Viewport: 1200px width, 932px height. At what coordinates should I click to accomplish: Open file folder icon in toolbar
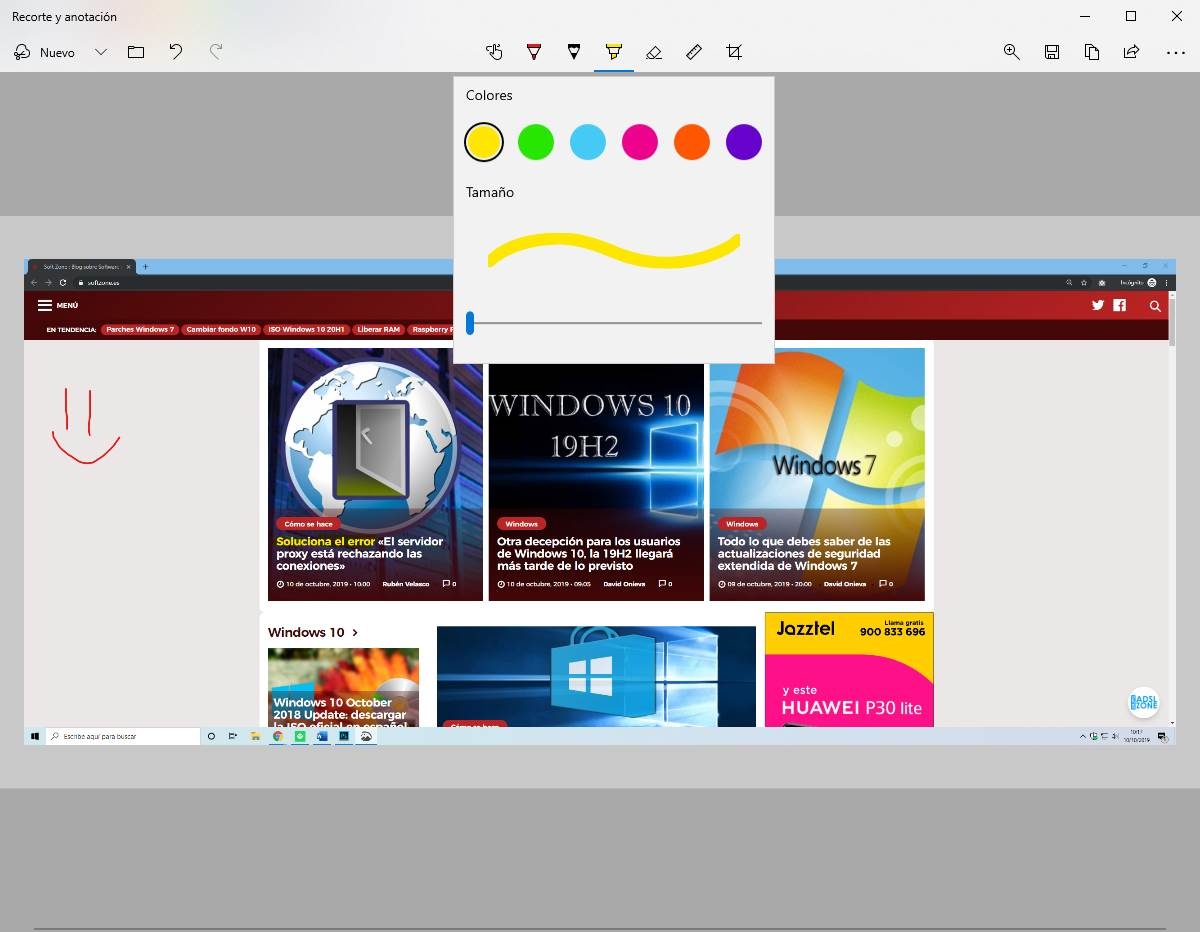coord(136,52)
